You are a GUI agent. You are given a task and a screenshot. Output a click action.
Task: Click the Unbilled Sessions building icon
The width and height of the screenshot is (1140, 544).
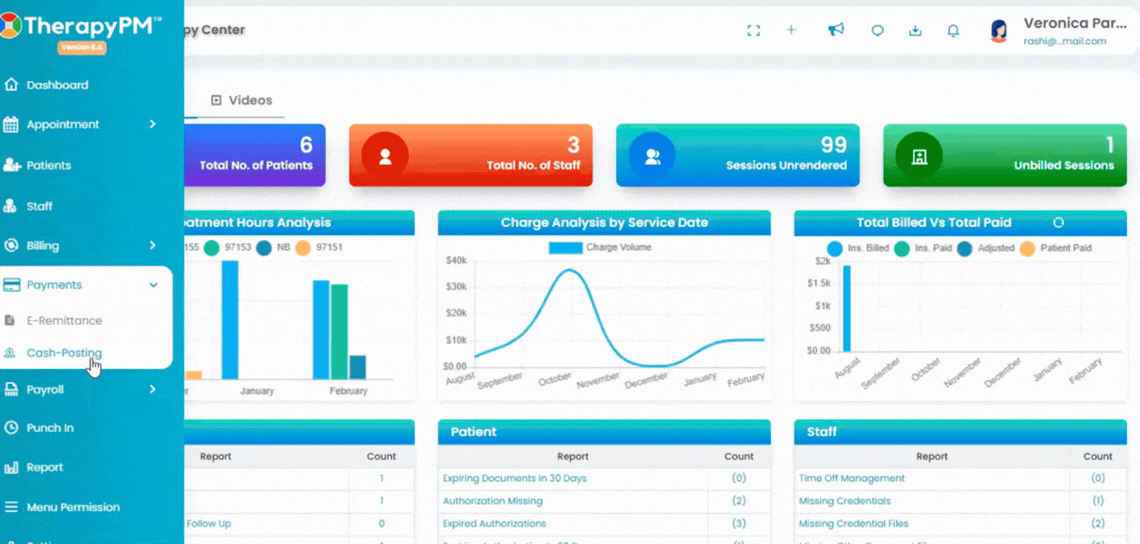(x=919, y=155)
